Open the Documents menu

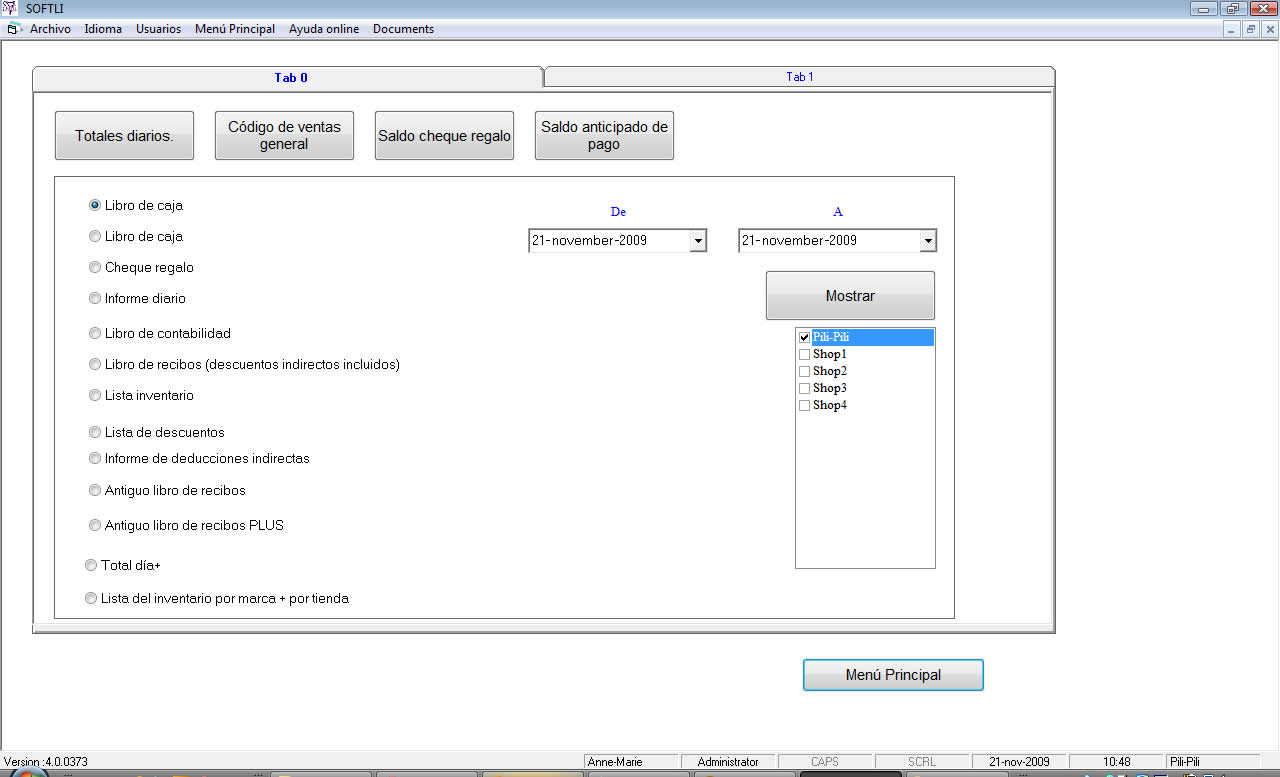pyautogui.click(x=403, y=29)
